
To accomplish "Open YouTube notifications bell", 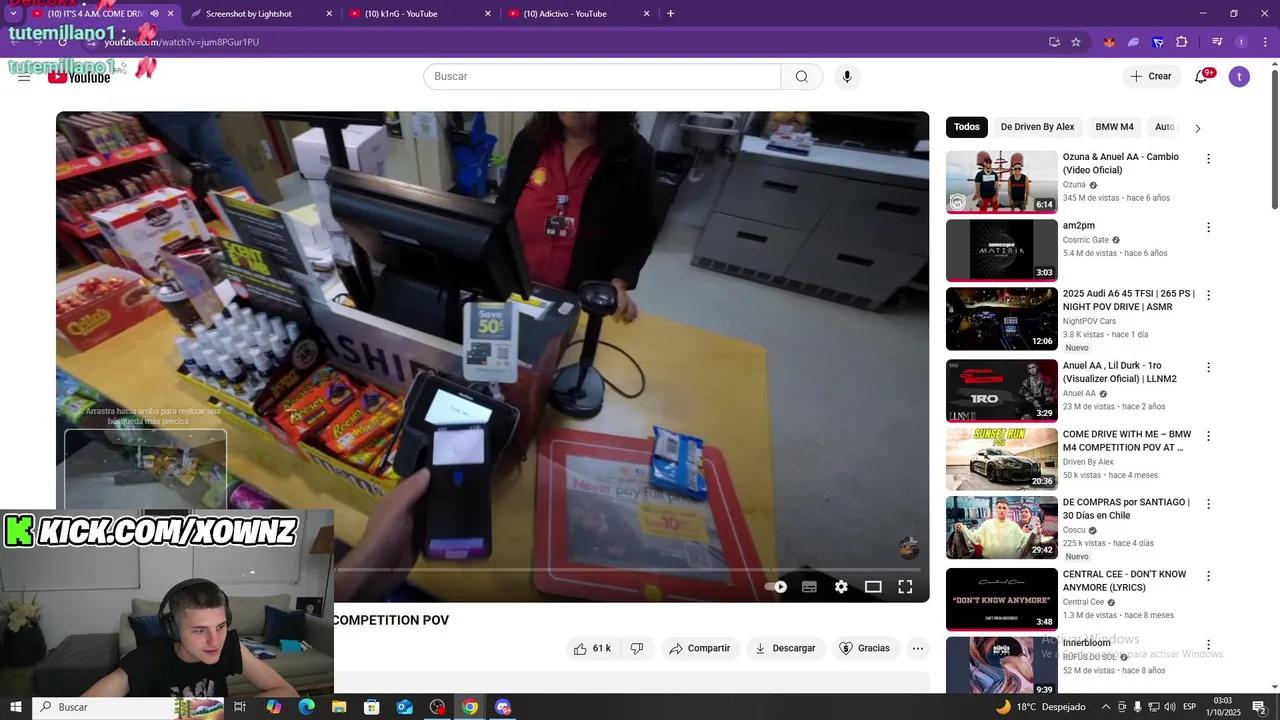I will click(x=1201, y=77).
